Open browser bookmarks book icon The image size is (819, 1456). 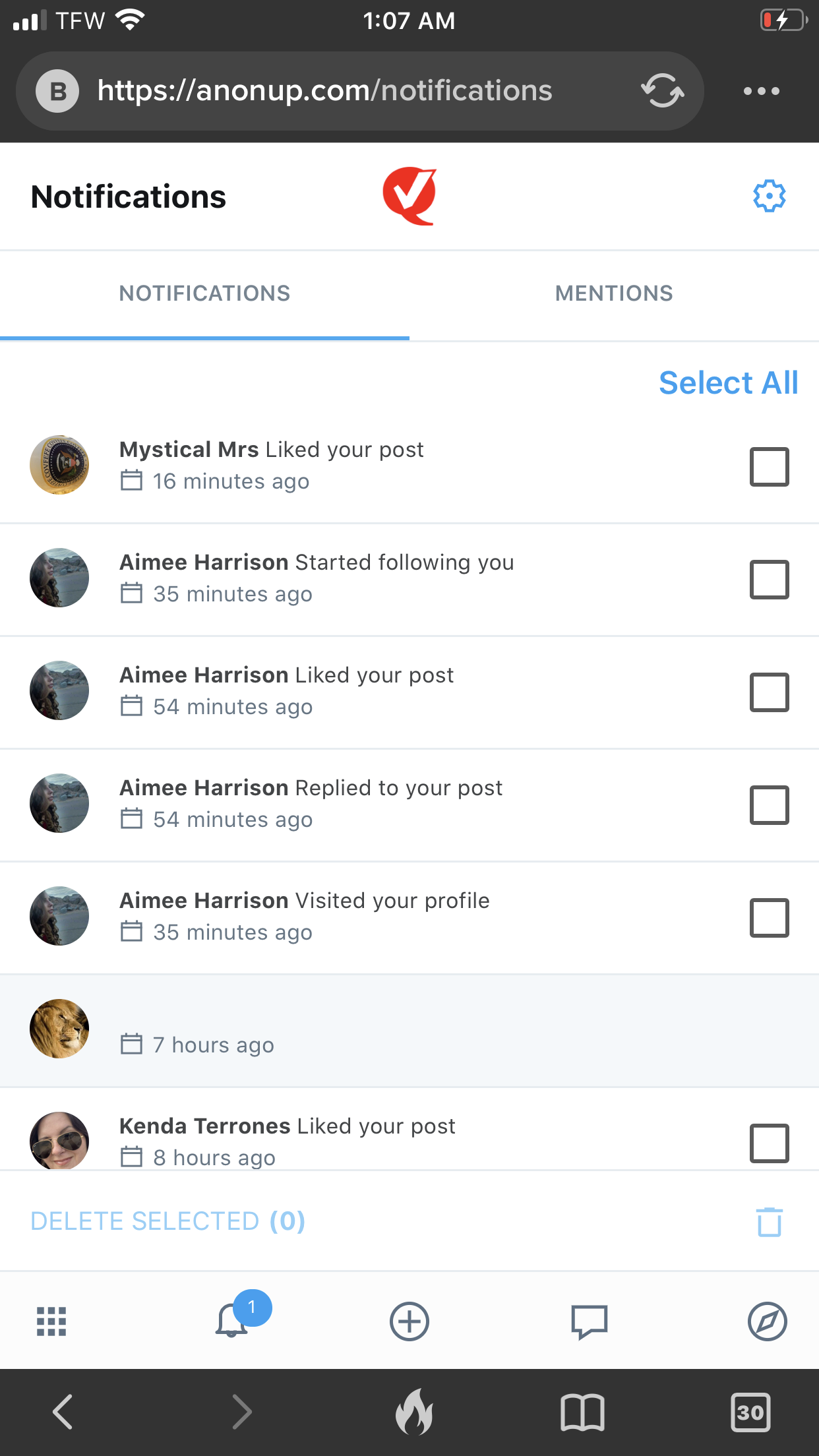582,1412
